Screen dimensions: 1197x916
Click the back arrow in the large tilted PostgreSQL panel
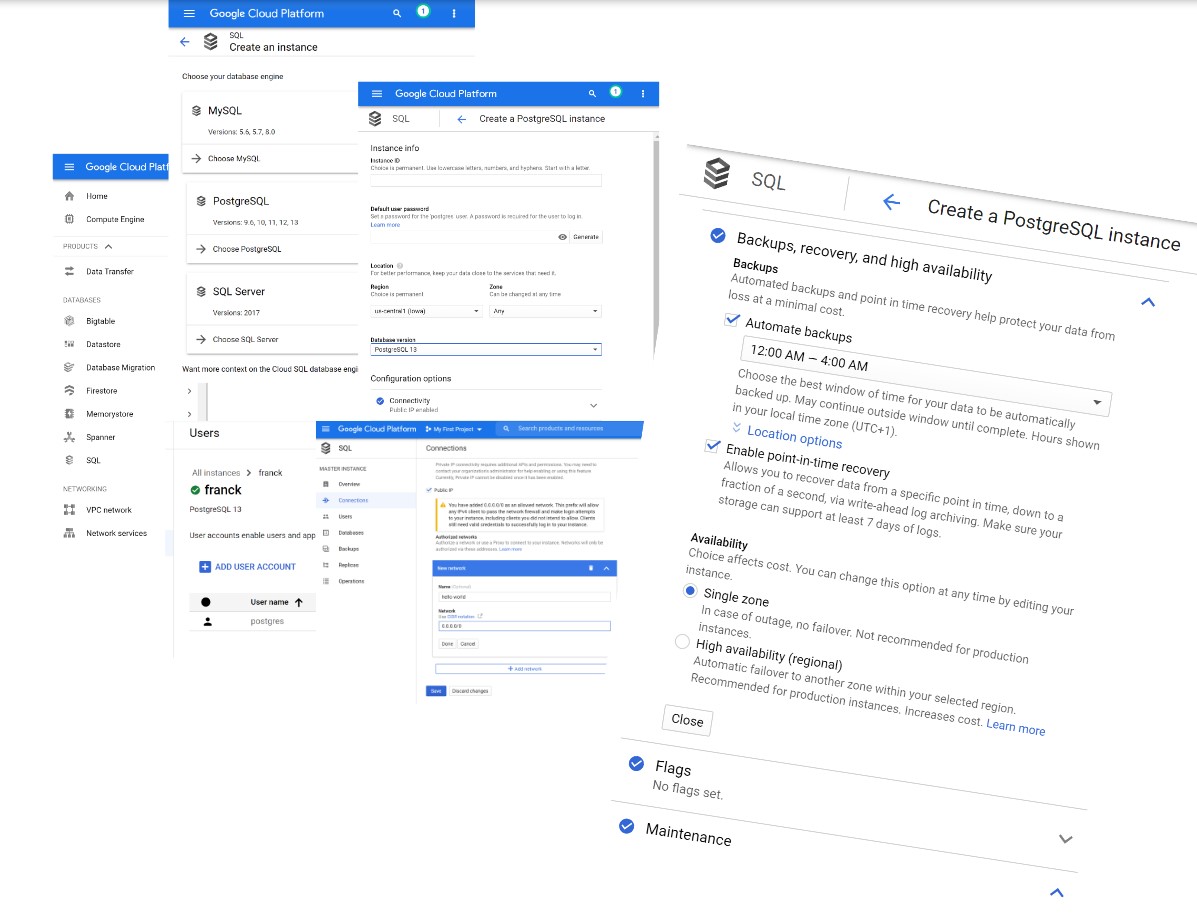tap(892, 202)
